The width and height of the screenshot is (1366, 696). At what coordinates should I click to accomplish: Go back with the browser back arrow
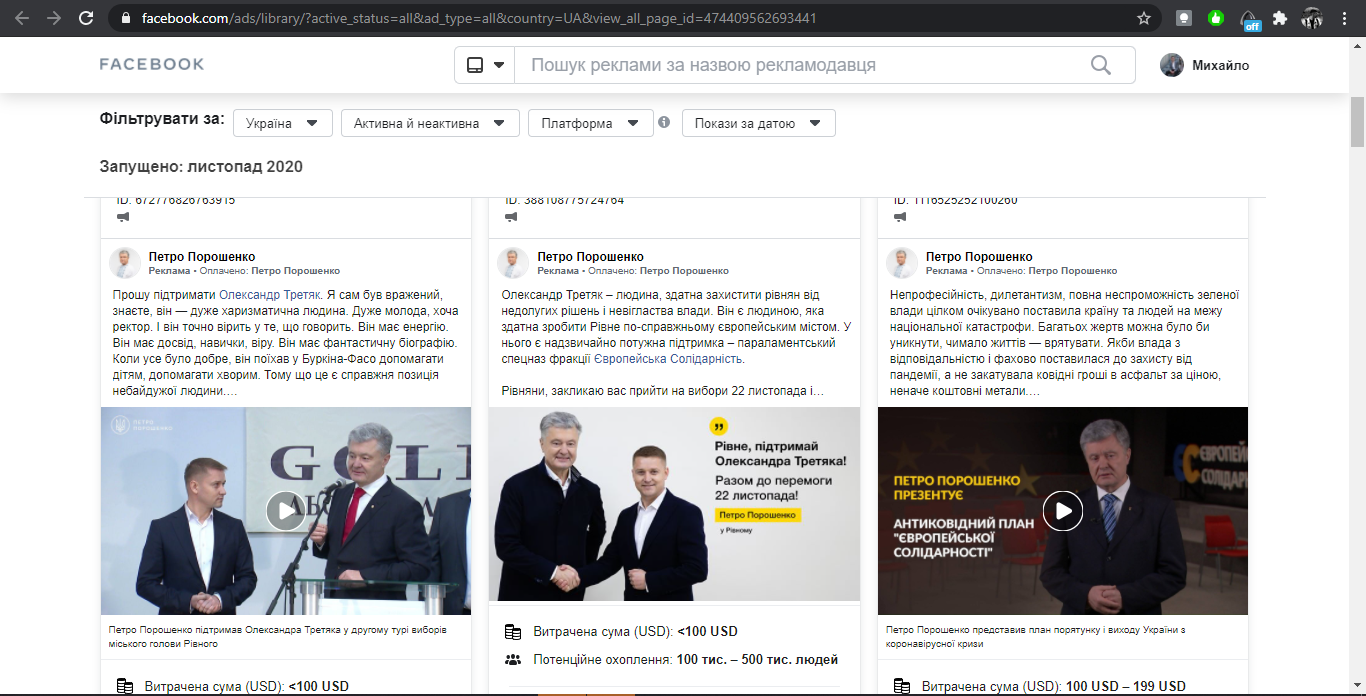pyautogui.click(x=23, y=18)
